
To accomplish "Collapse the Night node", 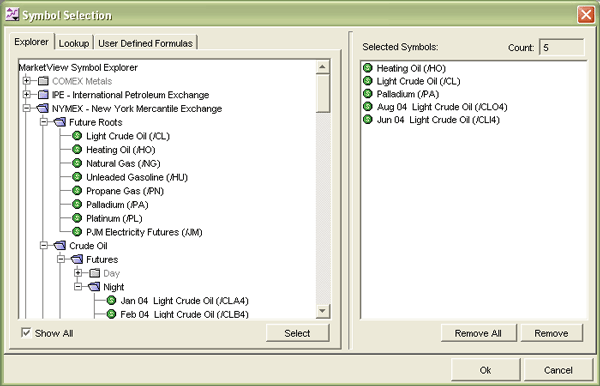I will pyautogui.click(x=78, y=287).
